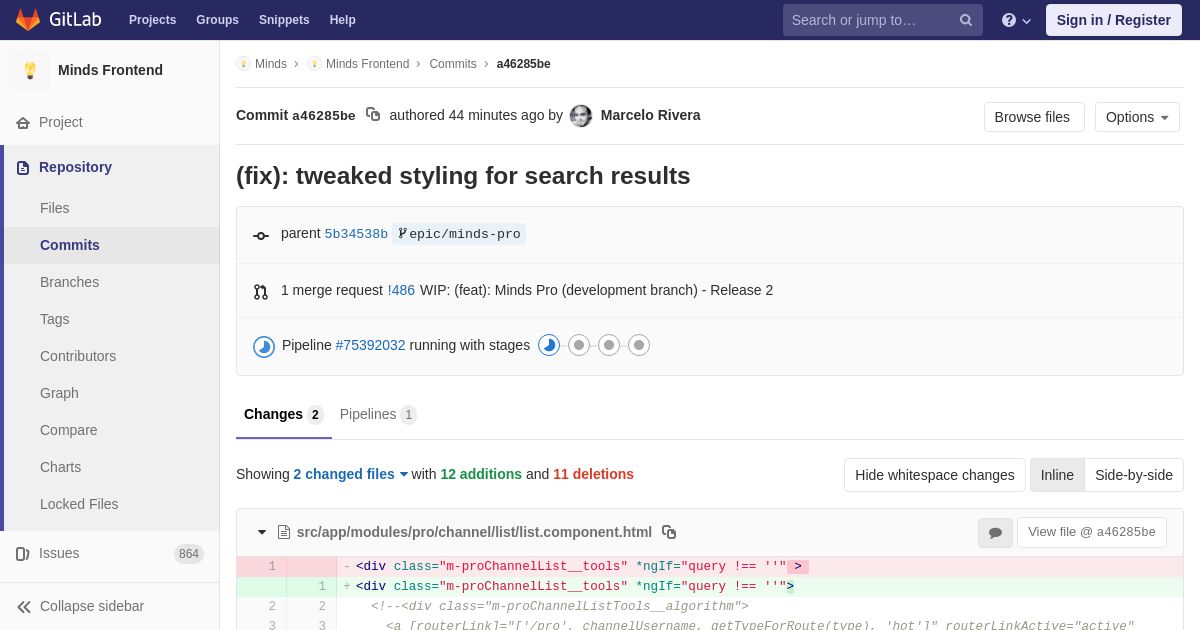Click Hide whitespace changes button
This screenshot has height=630, width=1200.
point(935,475)
